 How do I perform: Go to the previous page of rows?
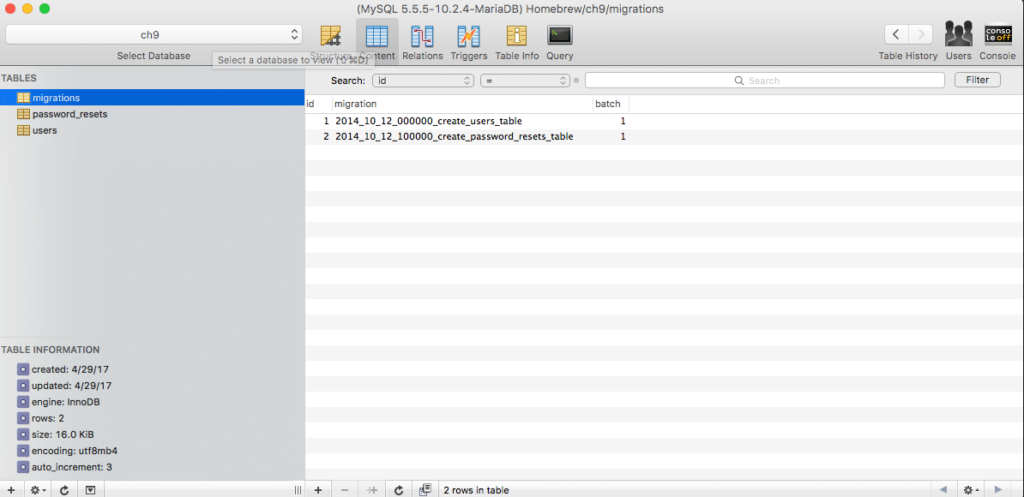click(943, 490)
